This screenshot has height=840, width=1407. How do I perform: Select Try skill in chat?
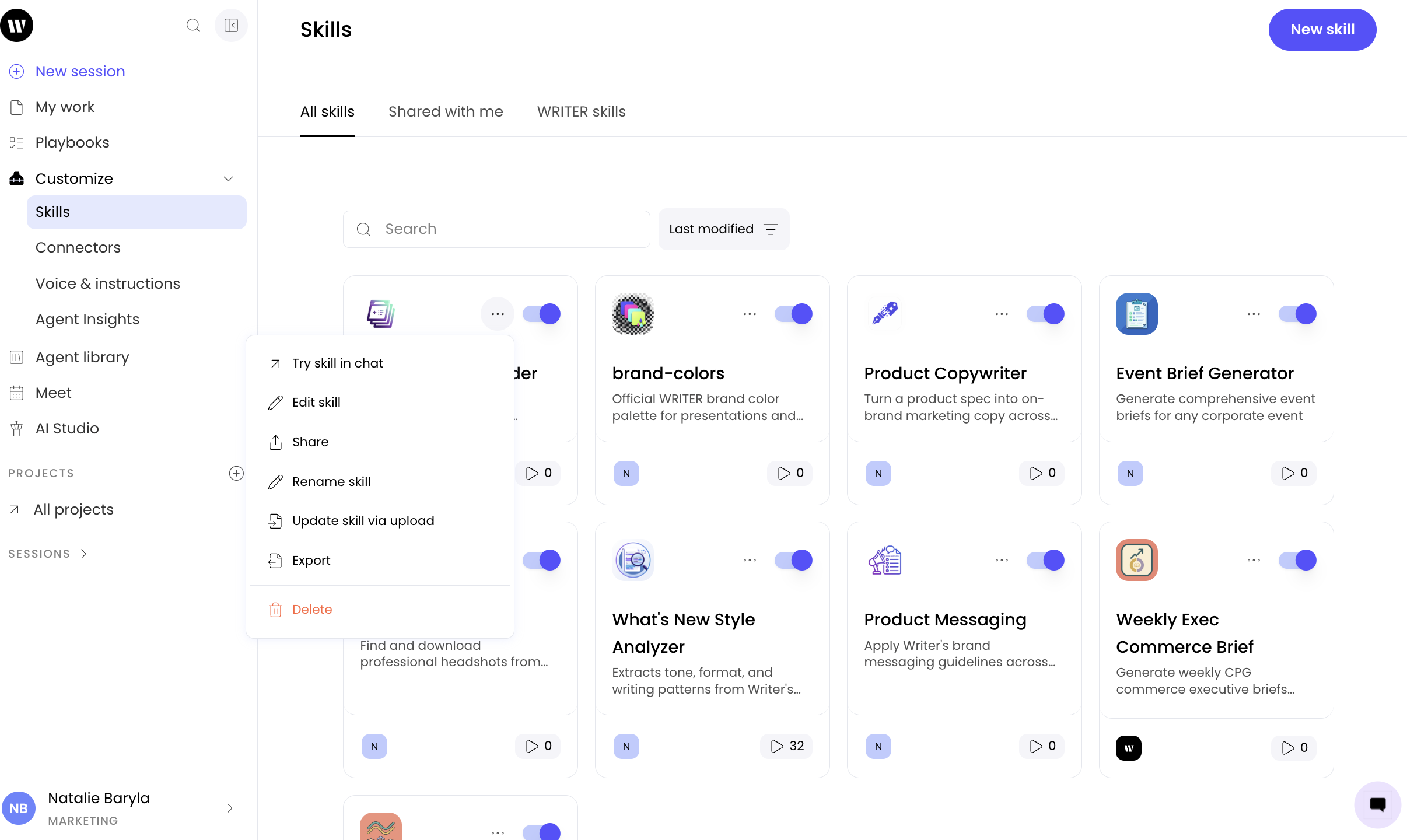[380, 363]
